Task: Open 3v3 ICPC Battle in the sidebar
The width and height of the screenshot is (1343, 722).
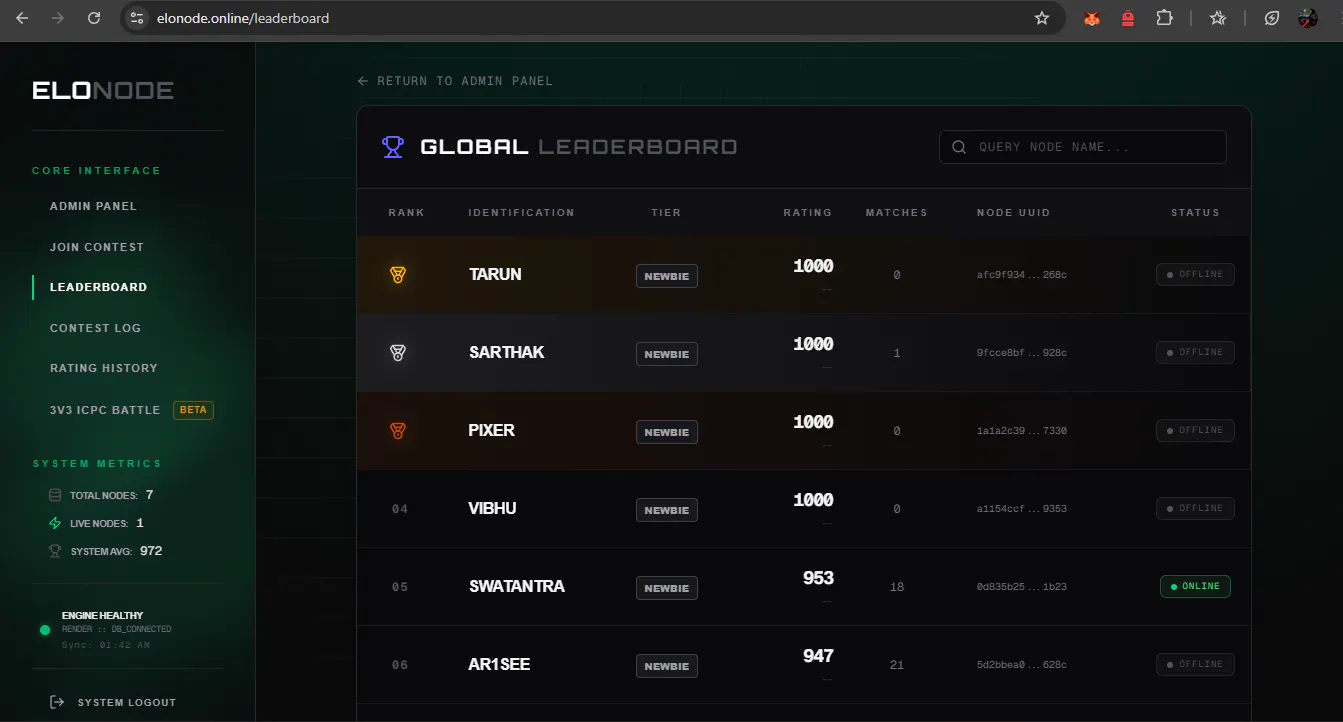Action: click(x=105, y=410)
